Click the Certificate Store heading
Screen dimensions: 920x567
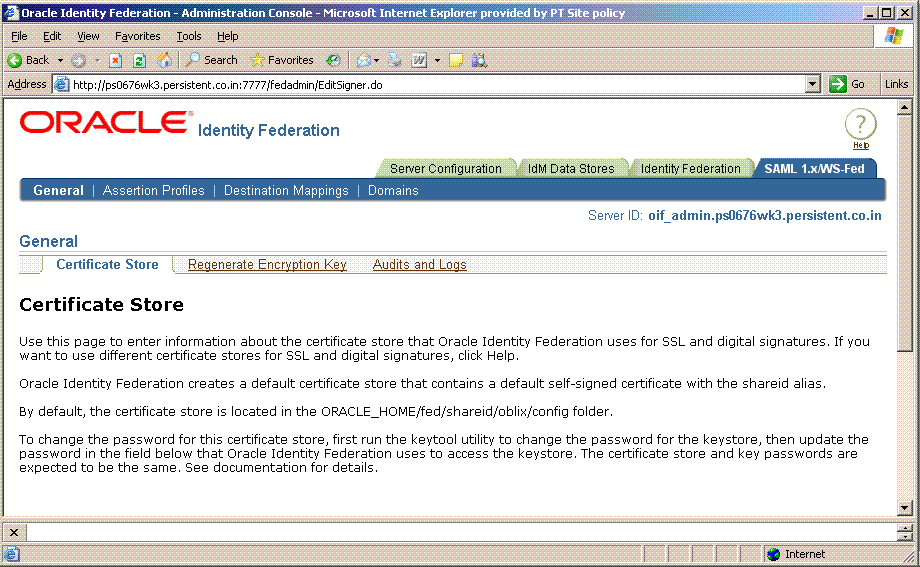point(102,305)
